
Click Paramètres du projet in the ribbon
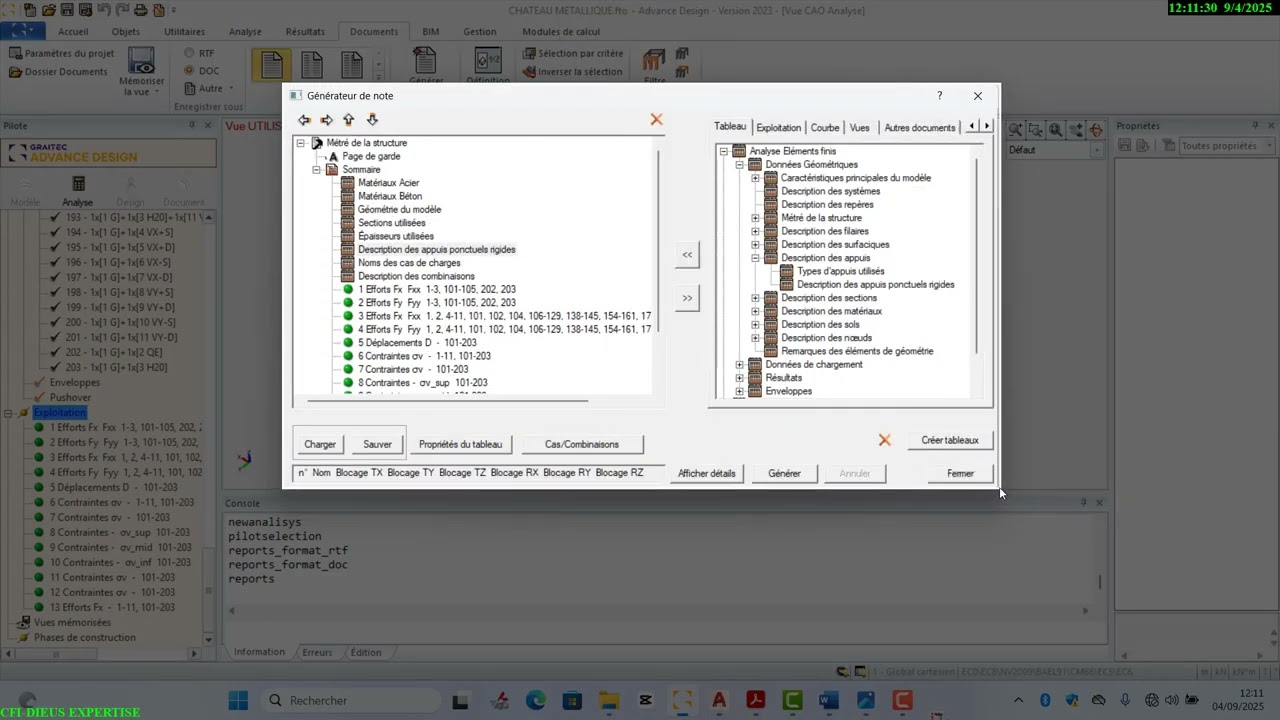(x=62, y=54)
